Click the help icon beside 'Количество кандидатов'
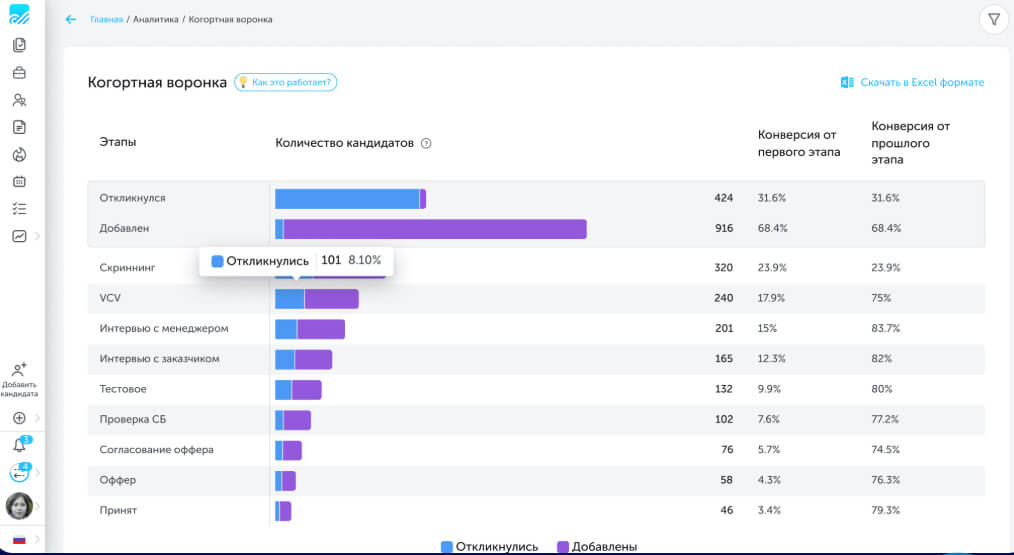 point(426,143)
